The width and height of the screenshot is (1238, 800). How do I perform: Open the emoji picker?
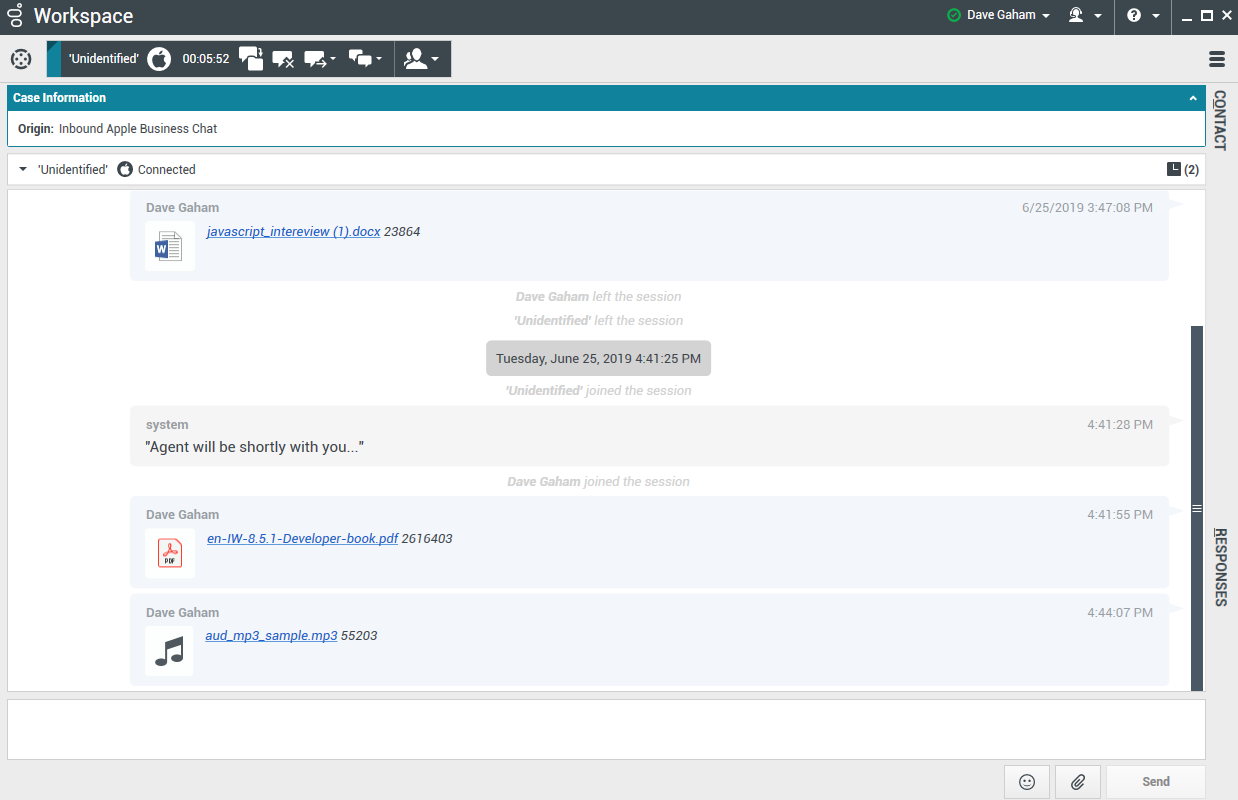pyautogui.click(x=1026, y=782)
